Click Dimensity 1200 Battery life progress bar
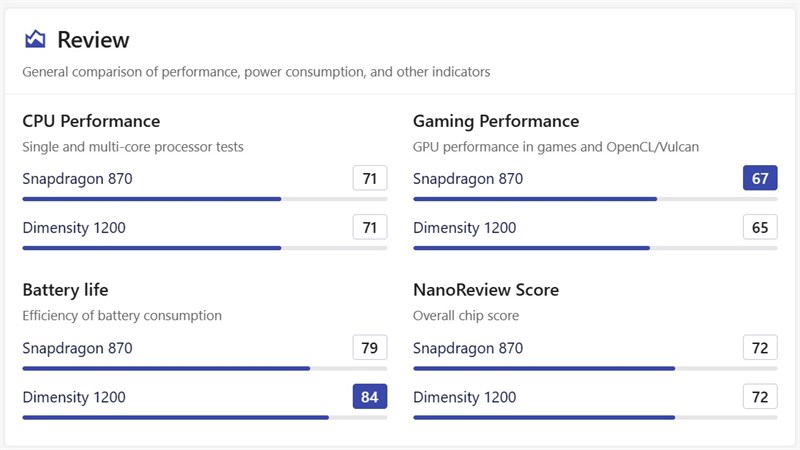This screenshot has width=800, height=450. (204, 417)
